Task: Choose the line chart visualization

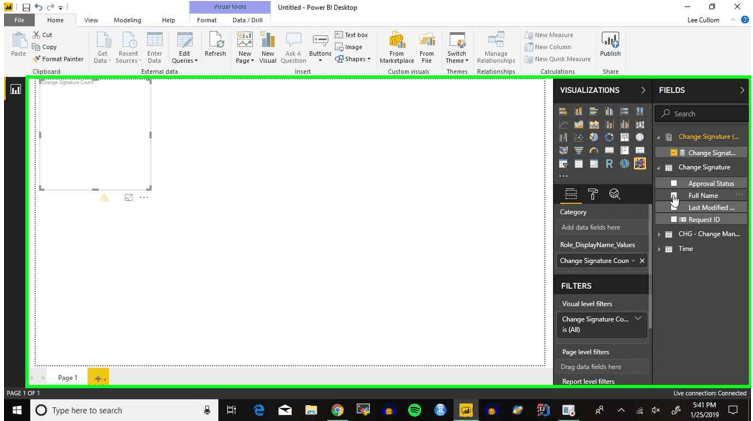Action: tap(563, 124)
